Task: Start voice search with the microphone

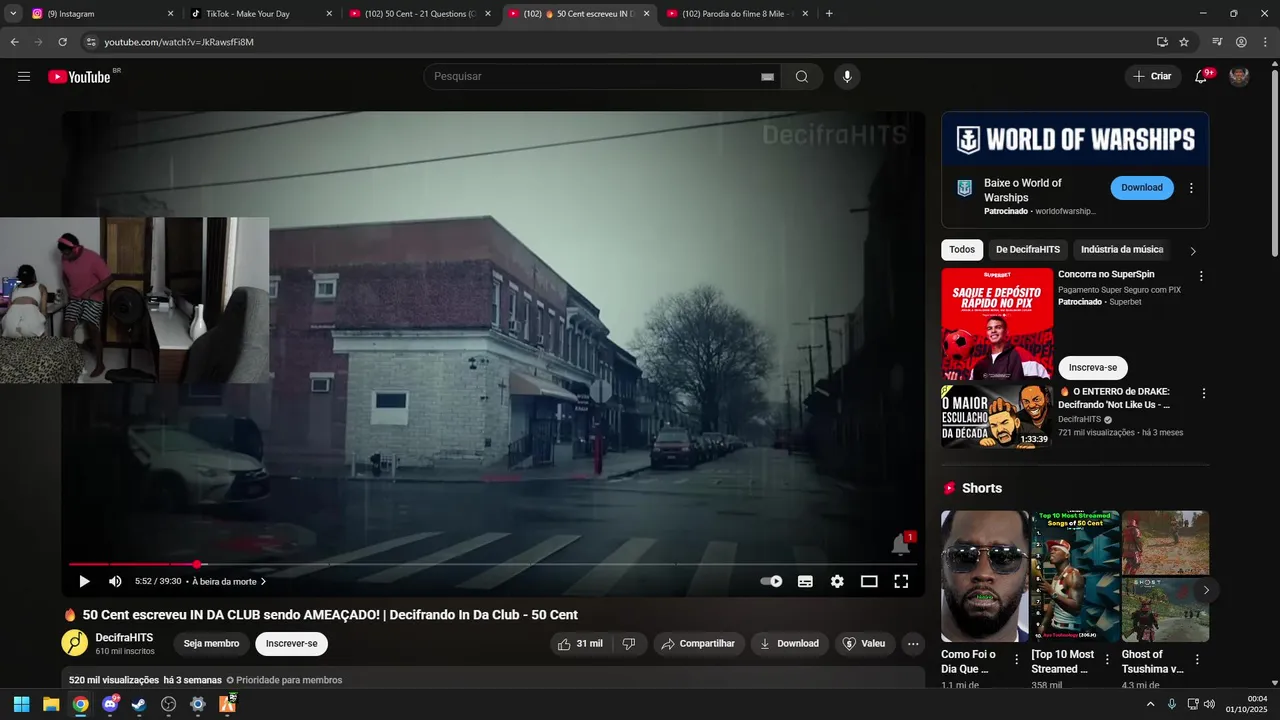Action: (x=847, y=77)
